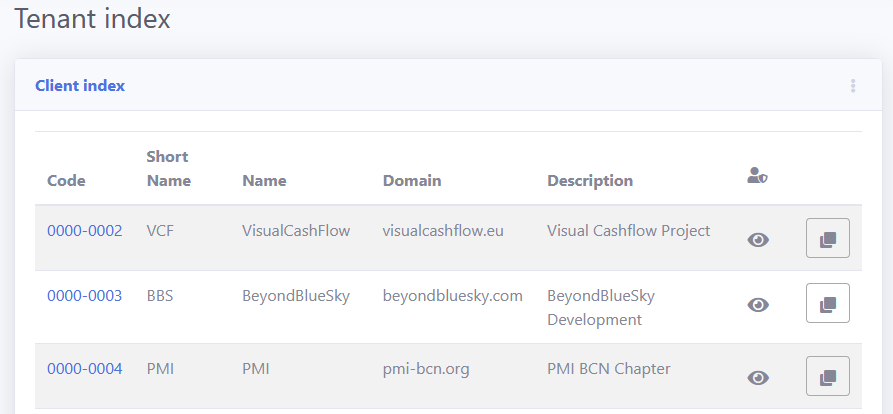Image resolution: width=893 pixels, height=414 pixels.
Task: Open tenant code 0000-0002 link
Action: pos(85,231)
